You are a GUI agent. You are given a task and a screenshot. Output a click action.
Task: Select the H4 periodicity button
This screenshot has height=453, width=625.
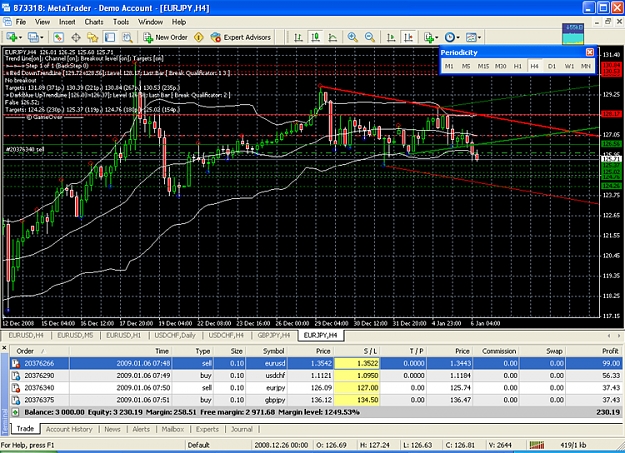[535, 66]
